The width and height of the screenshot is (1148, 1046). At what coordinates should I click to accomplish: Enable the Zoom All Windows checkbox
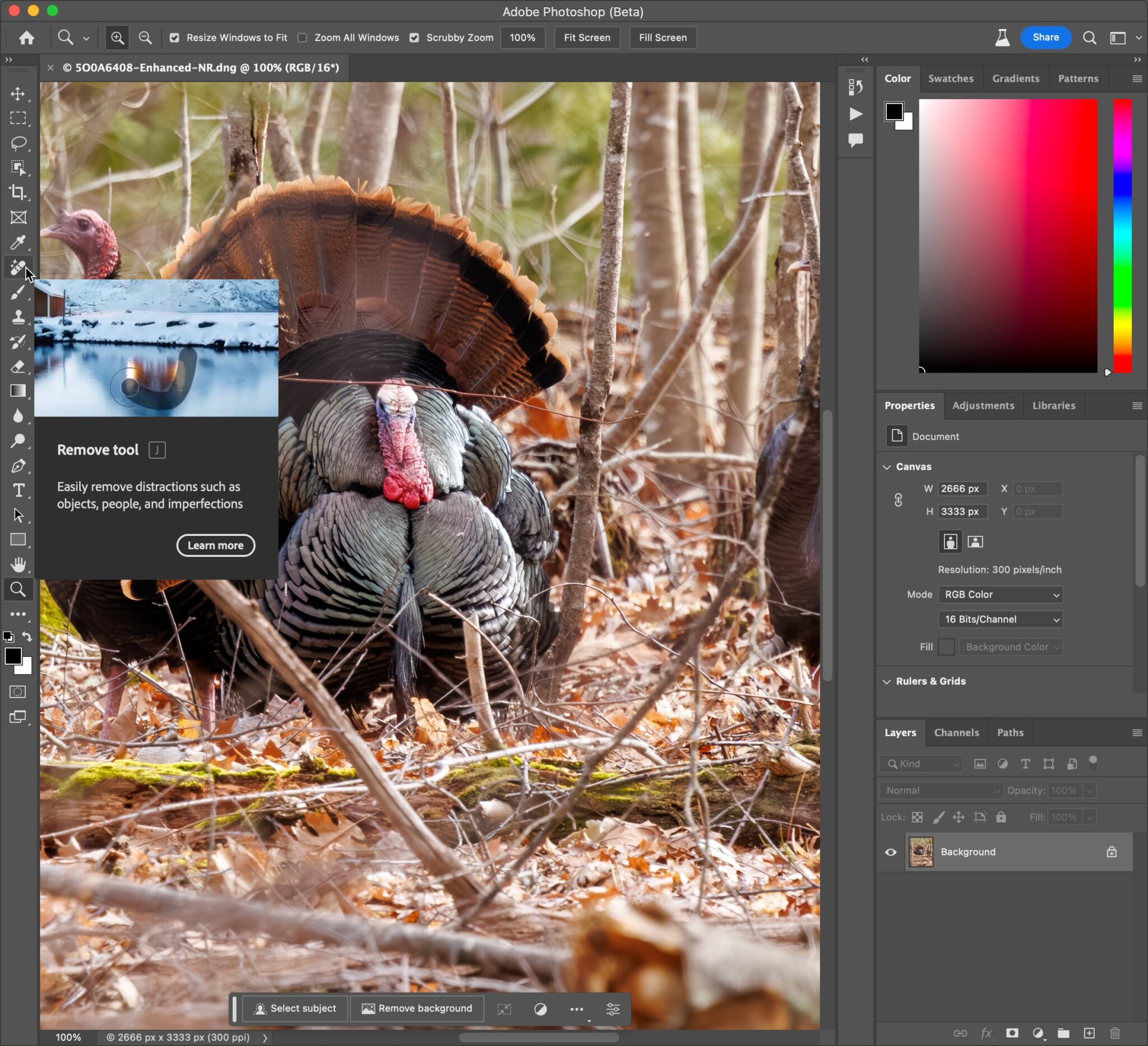[x=302, y=38]
